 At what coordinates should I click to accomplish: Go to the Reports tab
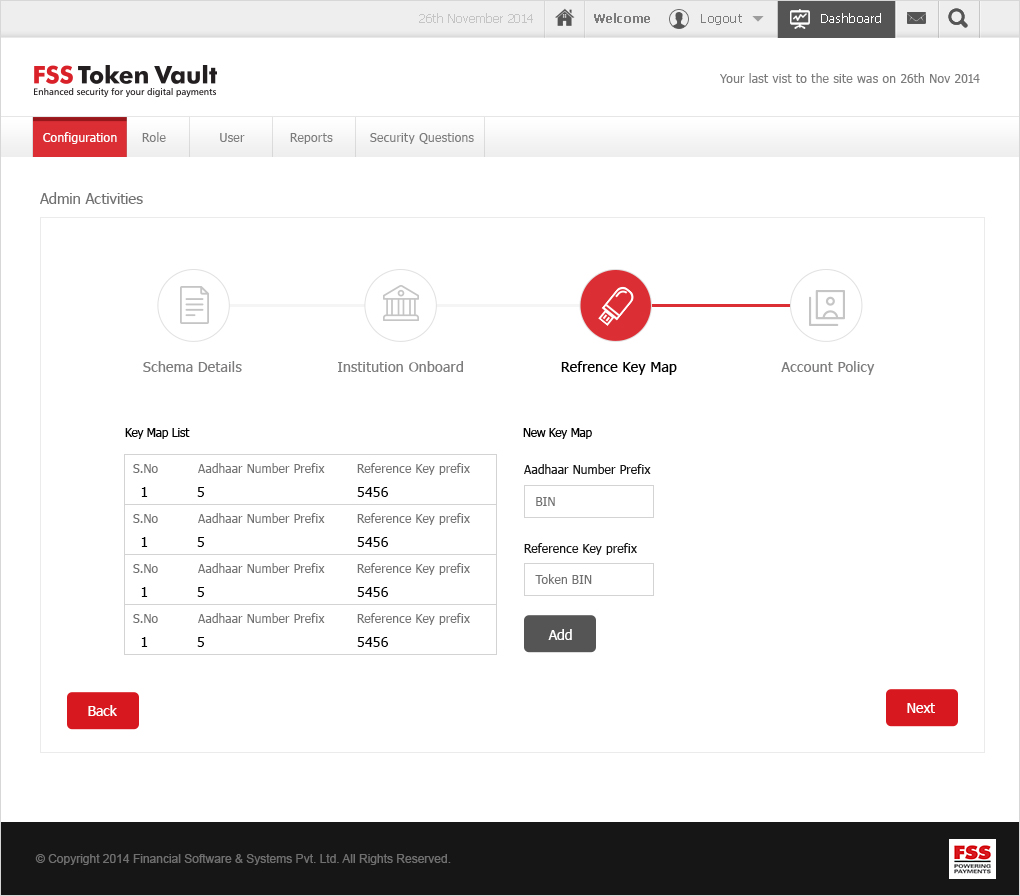pos(311,138)
